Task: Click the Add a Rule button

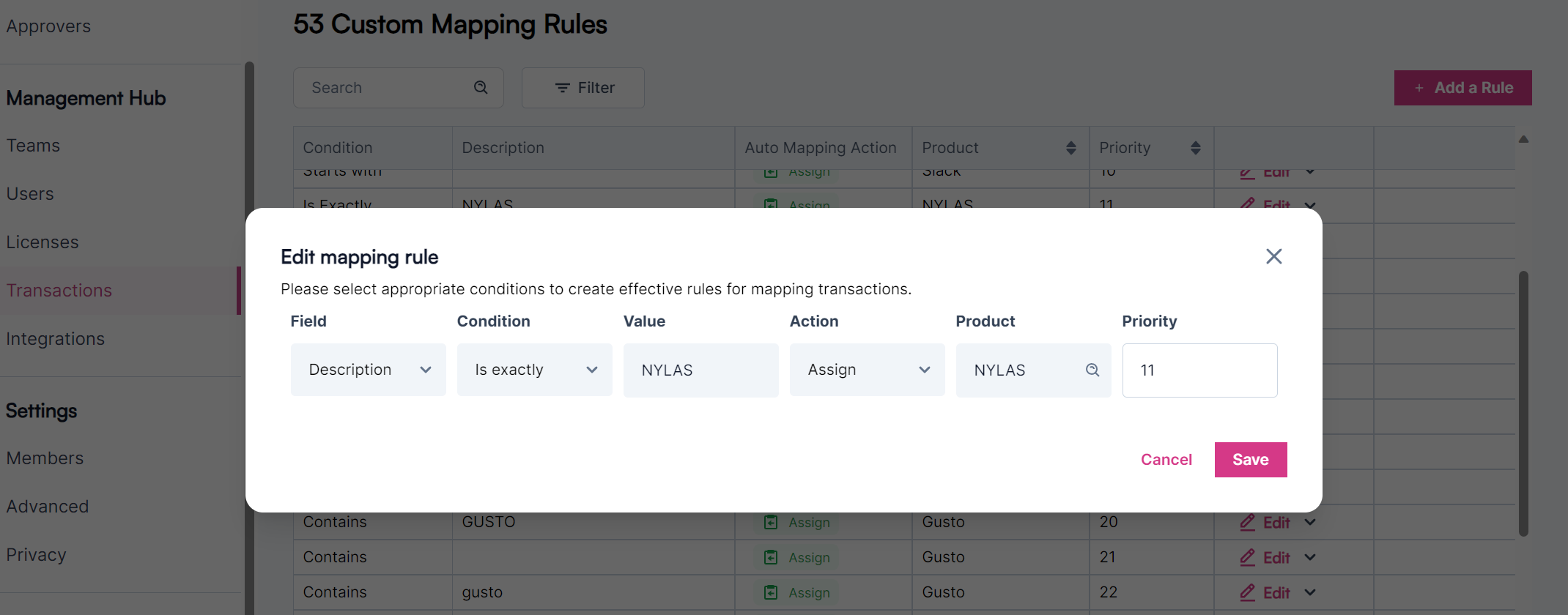Action: pyautogui.click(x=1462, y=88)
